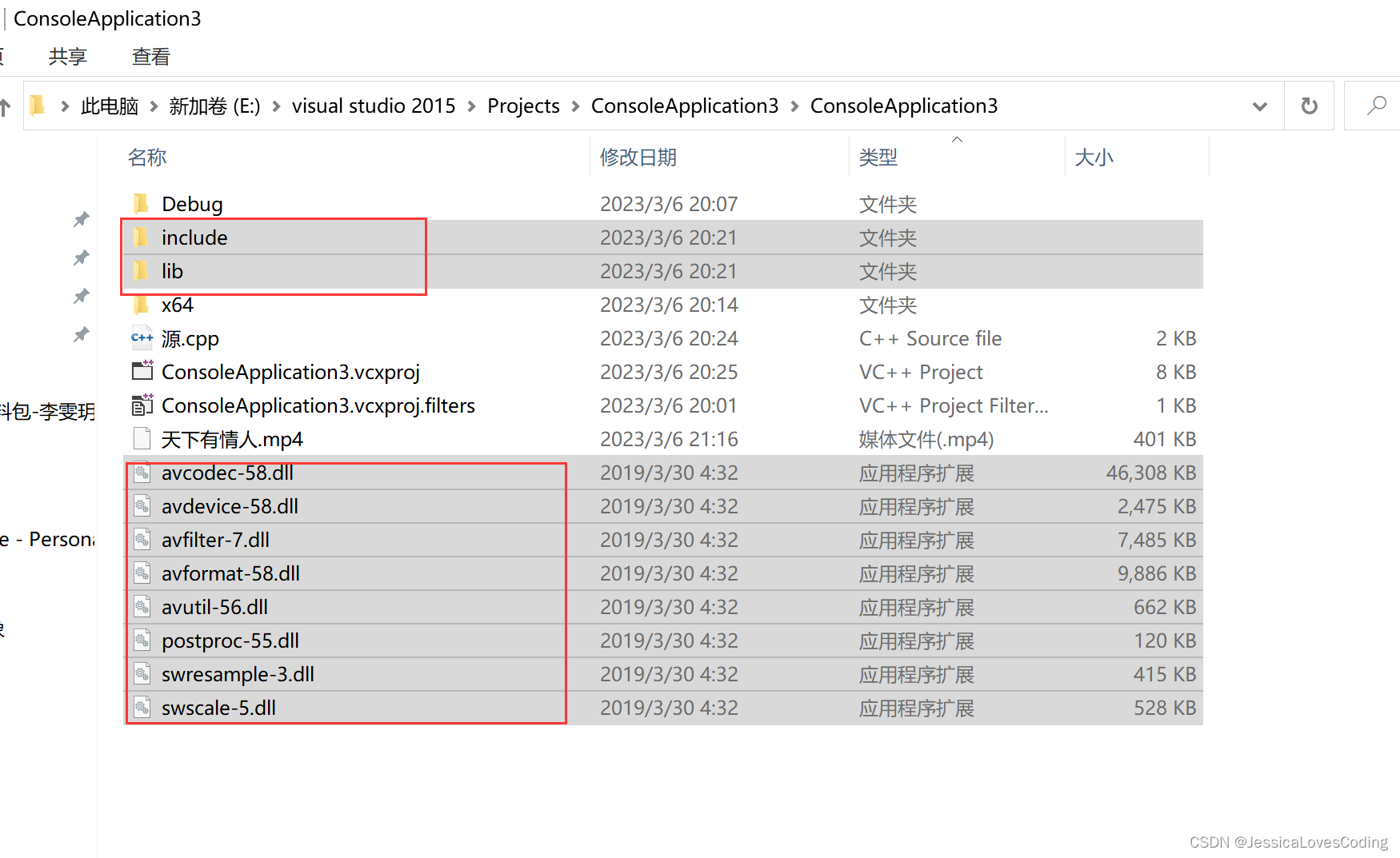
Task: Navigate to 此电脑 breadcrumb
Action: click(x=110, y=106)
